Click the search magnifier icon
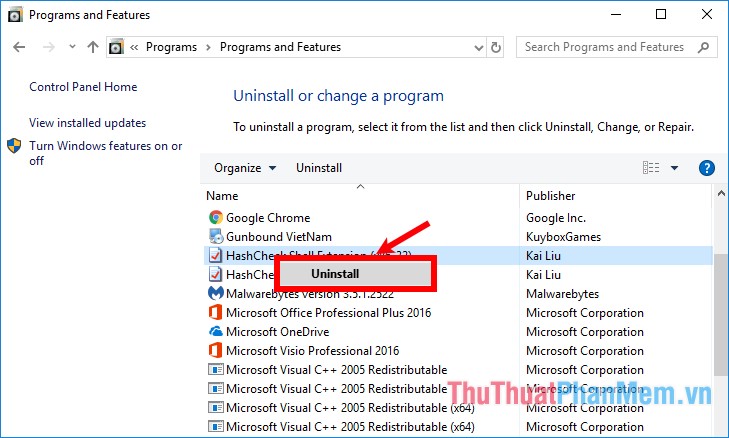 pos(704,47)
